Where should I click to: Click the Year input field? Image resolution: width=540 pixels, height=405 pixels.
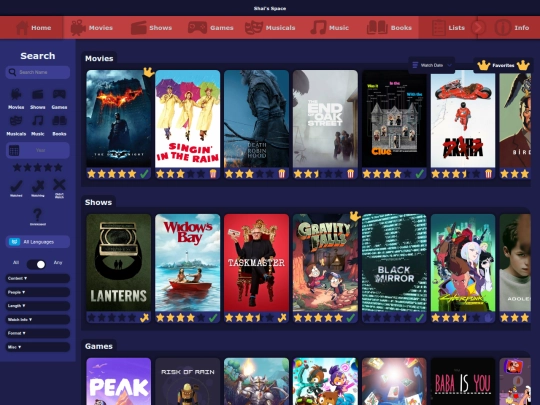(x=38, y=150)
